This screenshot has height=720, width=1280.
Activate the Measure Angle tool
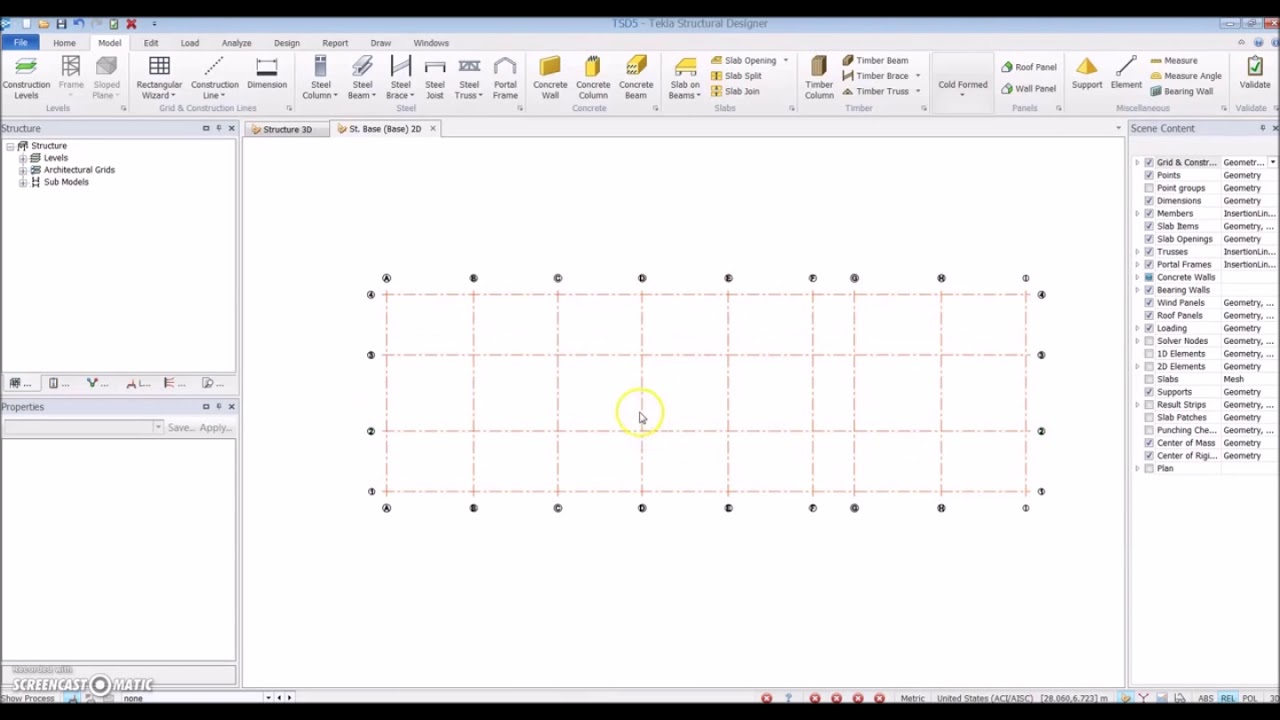[x=1185, y=76]
